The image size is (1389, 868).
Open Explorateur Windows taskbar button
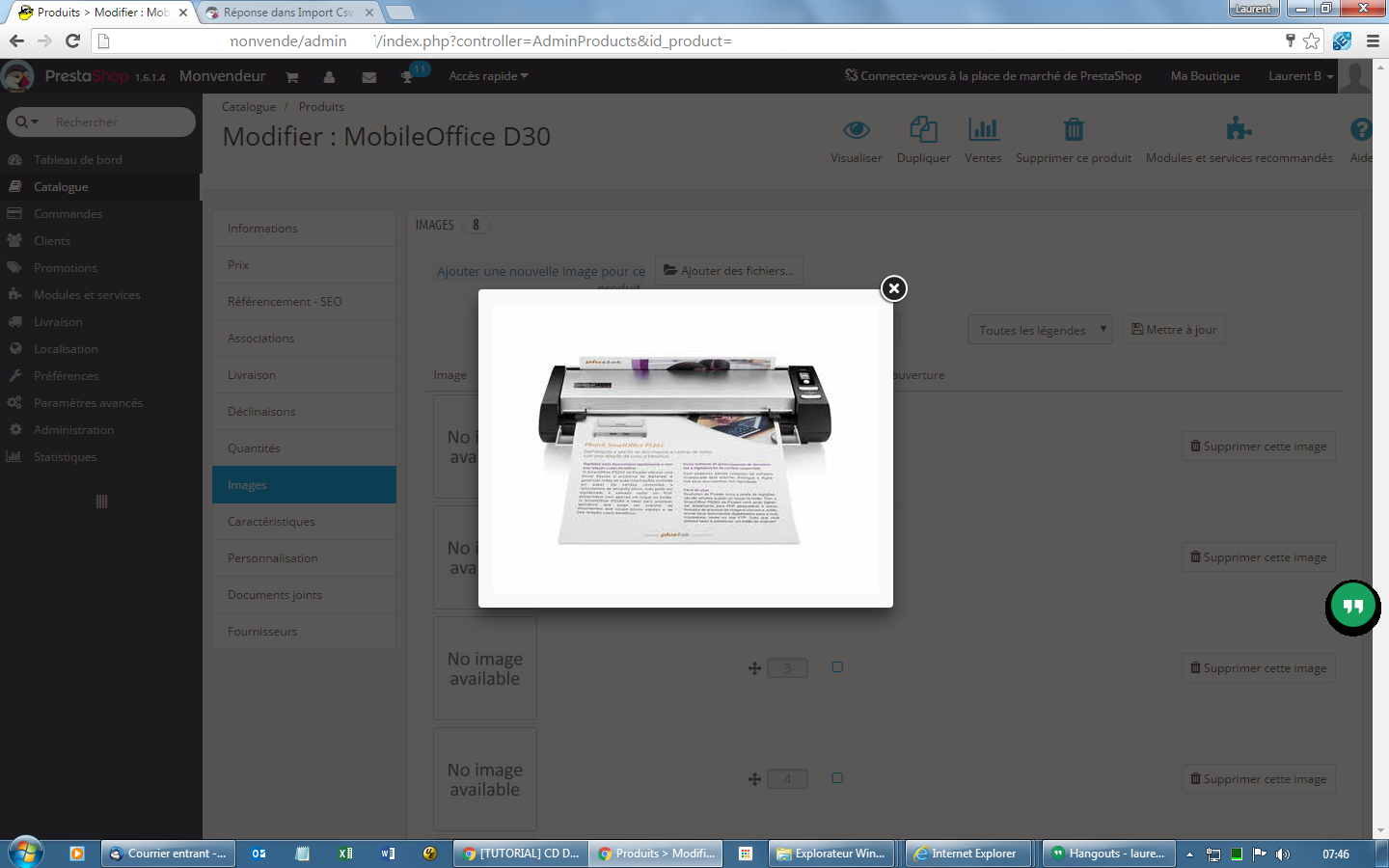pyautogui.click(x=831, y=854)
